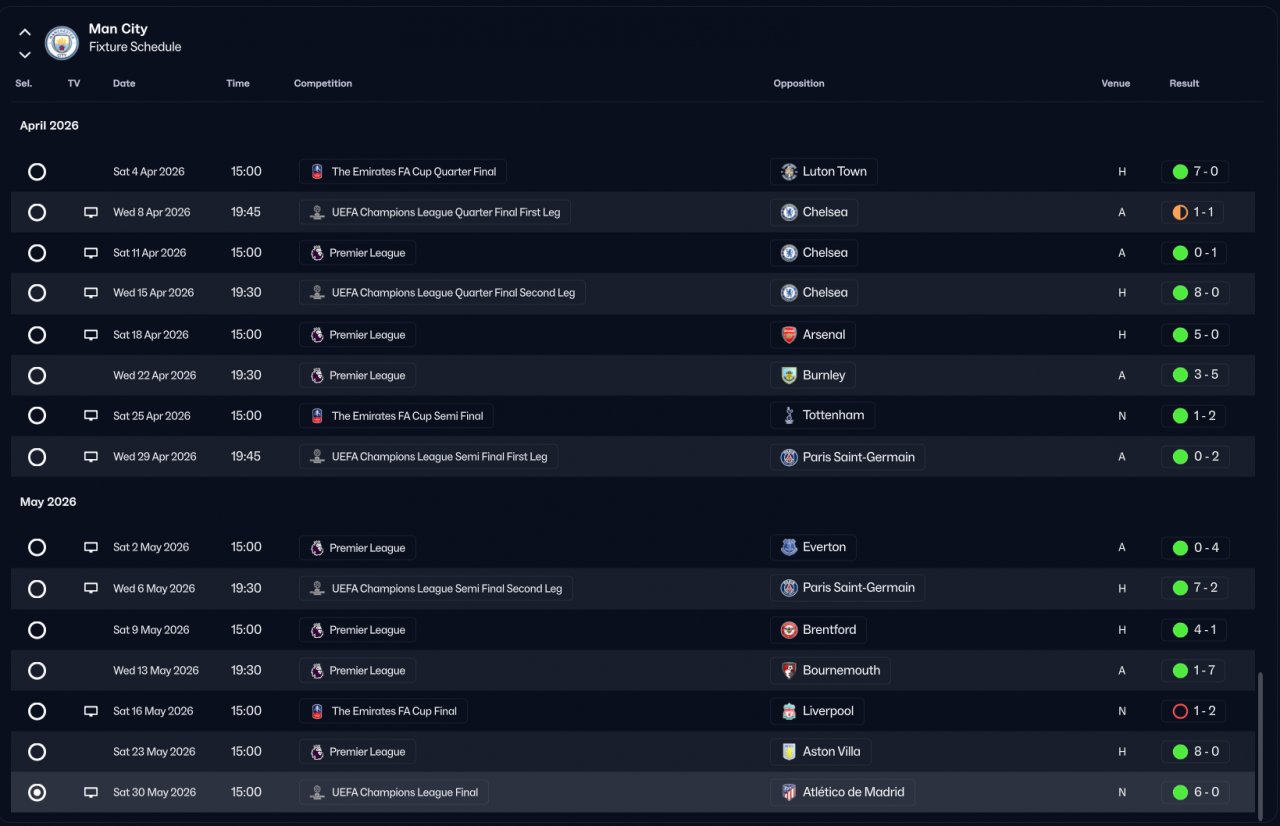Click the TV icon in the Liverpool row
The height and width of the screenshot is (826, 1280).
click(x=91, y=711)
